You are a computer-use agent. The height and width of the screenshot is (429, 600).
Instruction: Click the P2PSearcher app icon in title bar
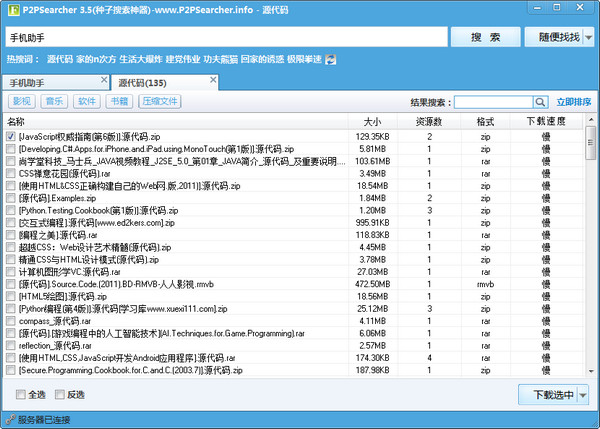9,9
